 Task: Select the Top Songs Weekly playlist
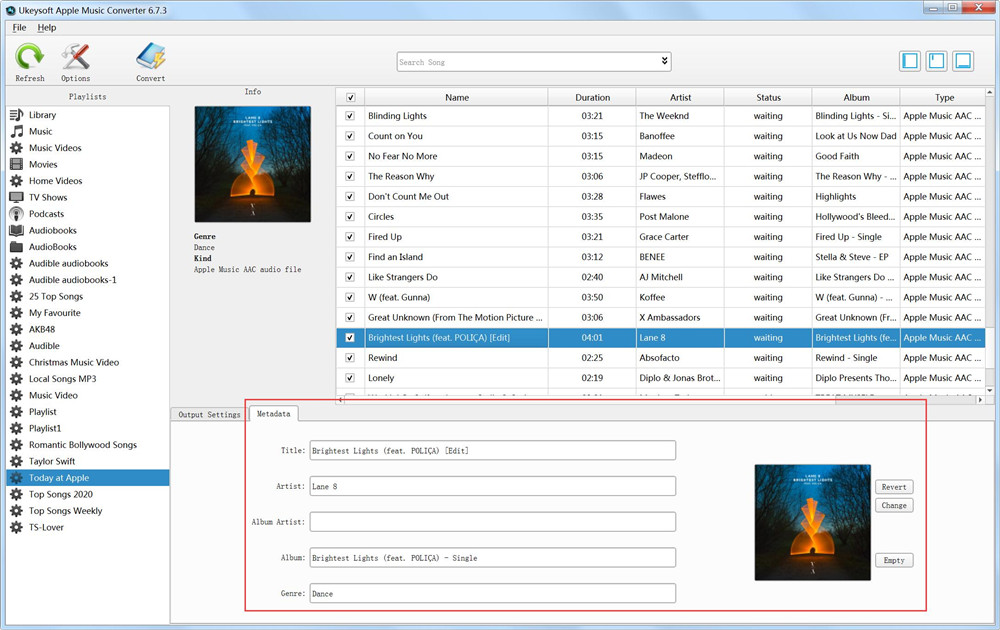click(x=88, y=511)
